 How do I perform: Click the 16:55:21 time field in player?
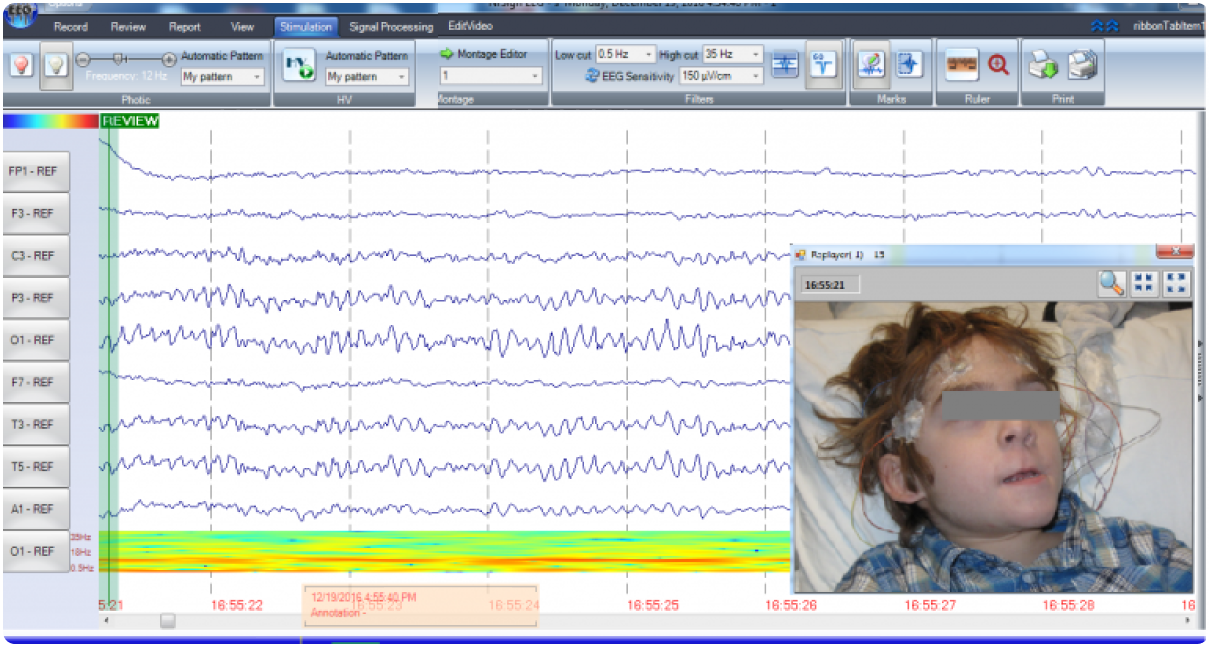[x=831, y=285]
